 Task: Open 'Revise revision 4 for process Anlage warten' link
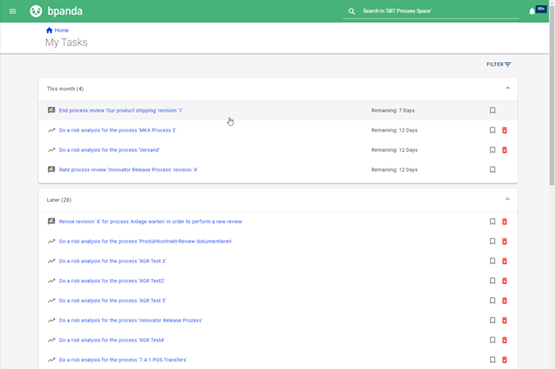click(x=150, y=221)
